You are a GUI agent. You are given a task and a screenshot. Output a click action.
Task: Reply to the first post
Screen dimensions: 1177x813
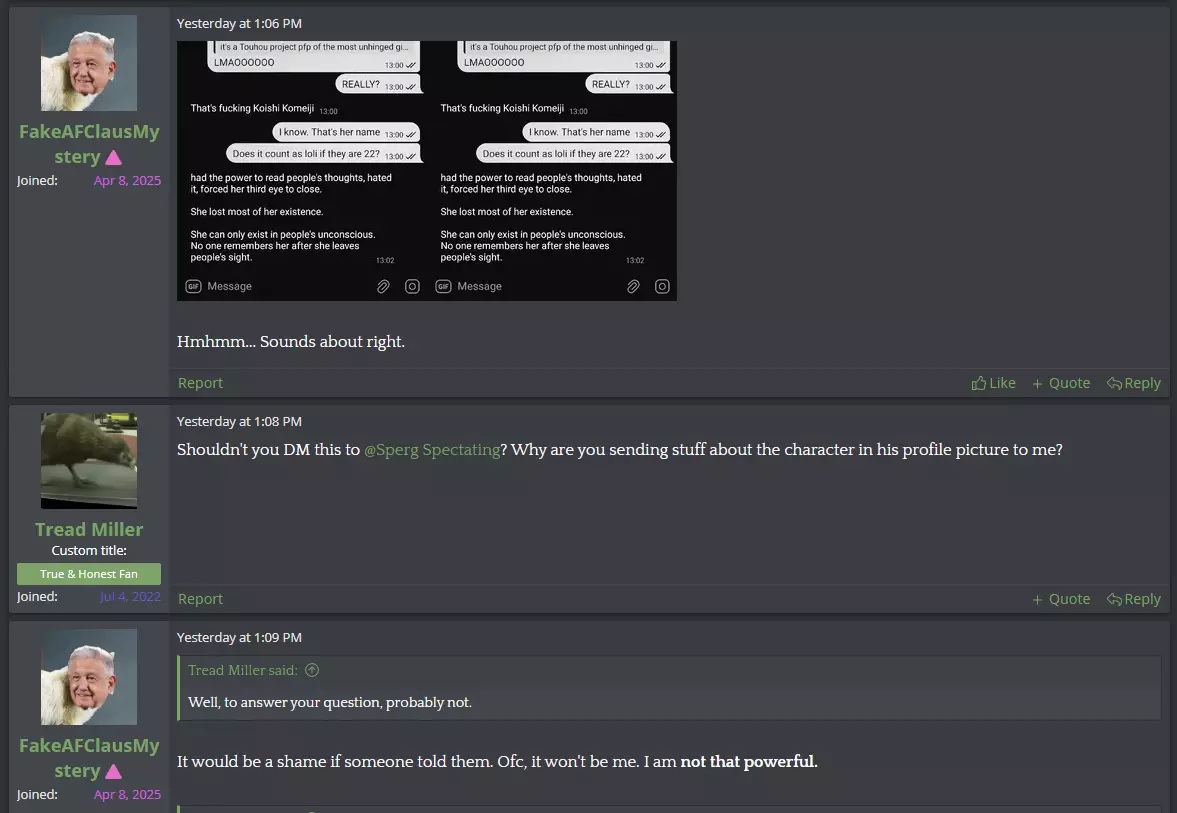pos(1133,383)
